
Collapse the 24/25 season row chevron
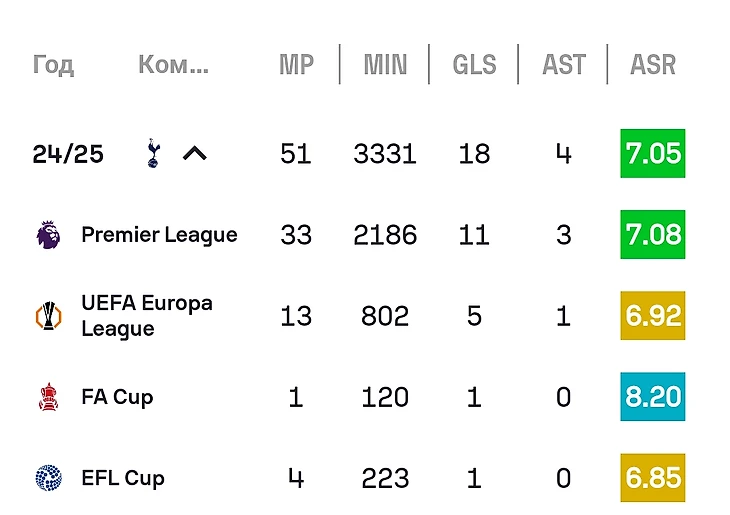click(195, 154)
